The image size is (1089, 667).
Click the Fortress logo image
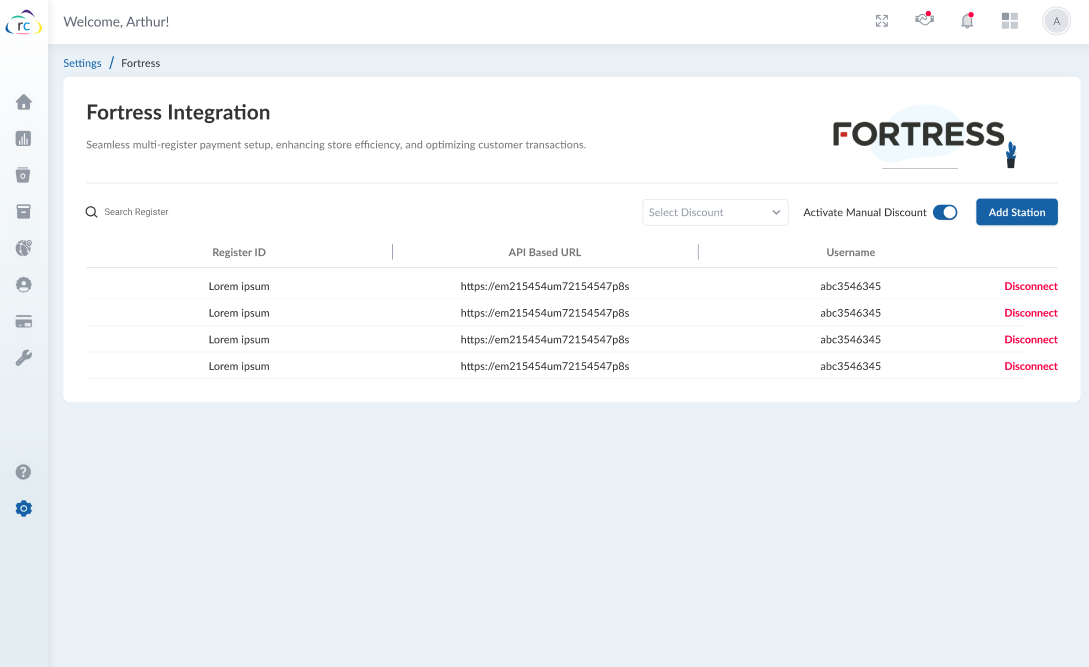coord(924,136)
